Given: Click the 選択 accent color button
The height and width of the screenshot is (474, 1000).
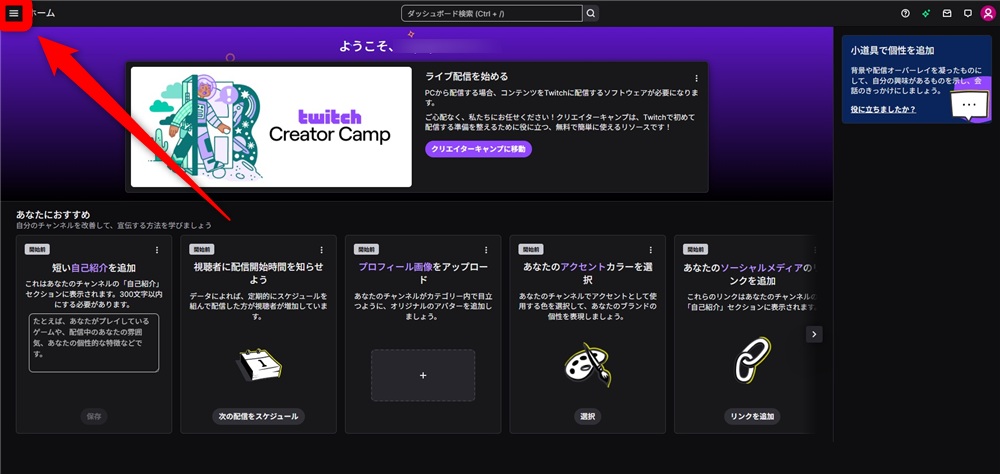Looking at the screenshot, I should pos(587,417).
